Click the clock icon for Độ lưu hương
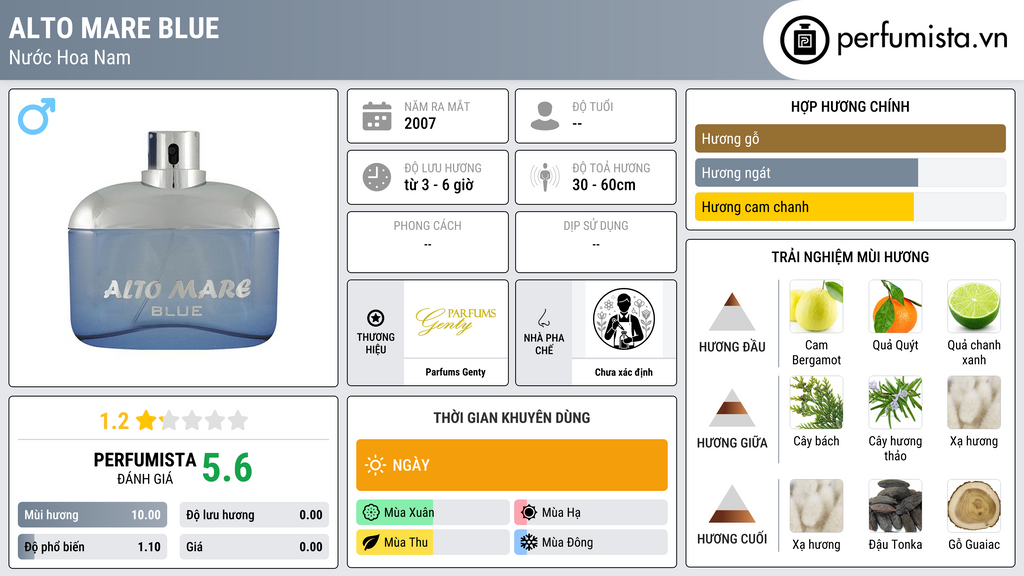 pyautogui.click(x=377, y=177)
